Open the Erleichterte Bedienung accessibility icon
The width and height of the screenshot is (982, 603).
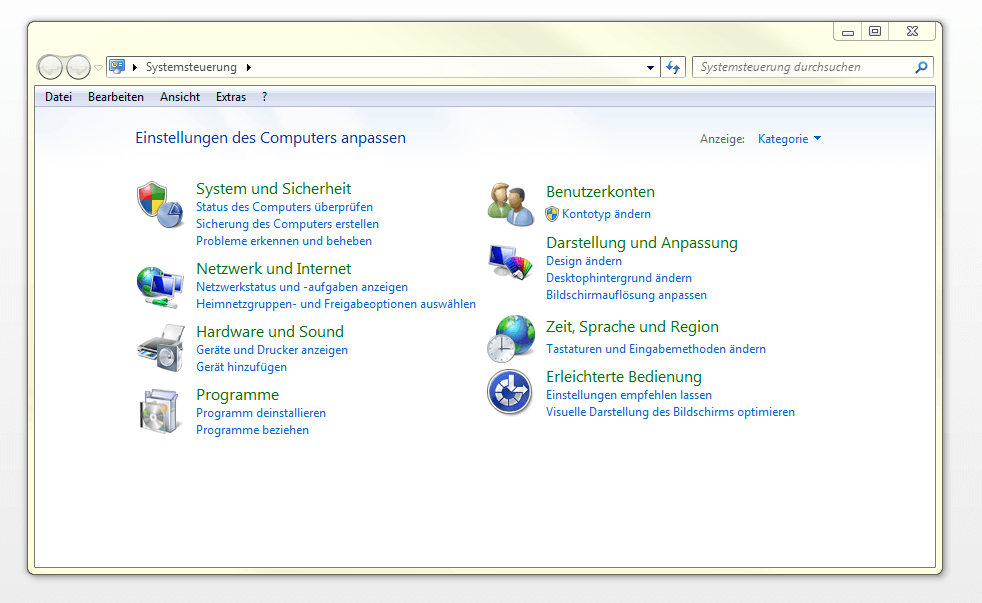pos(510,392)
